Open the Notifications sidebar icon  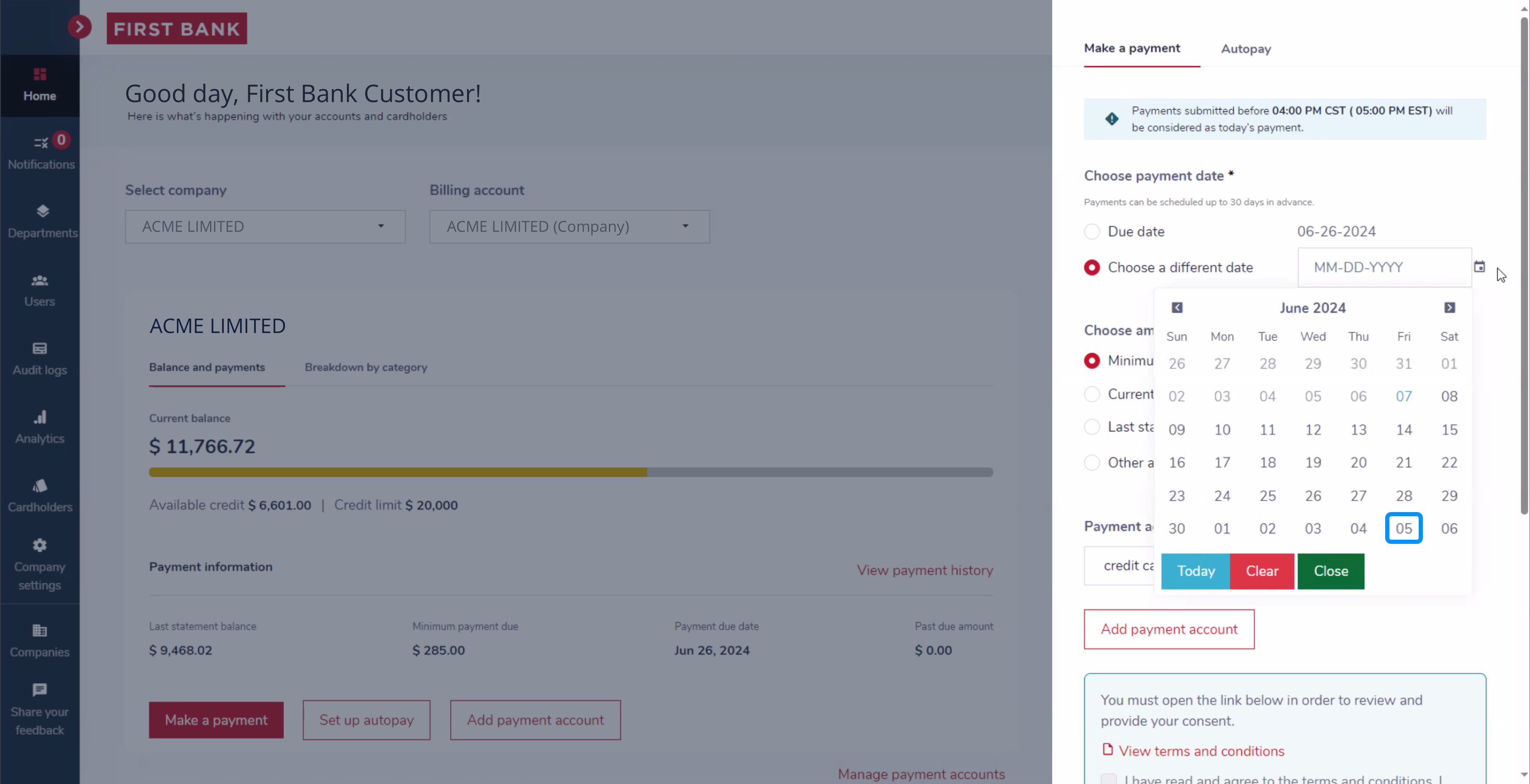click(41, 143)
